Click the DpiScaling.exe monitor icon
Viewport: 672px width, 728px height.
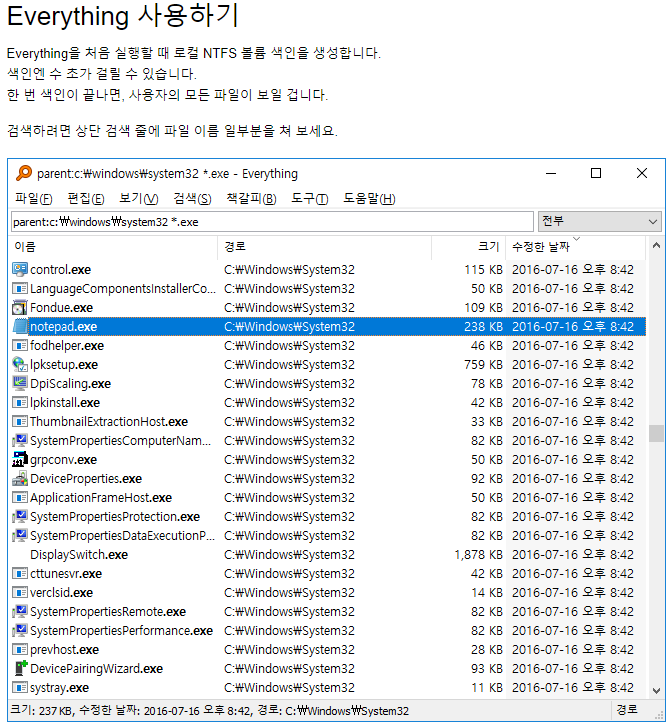[20, 384]
